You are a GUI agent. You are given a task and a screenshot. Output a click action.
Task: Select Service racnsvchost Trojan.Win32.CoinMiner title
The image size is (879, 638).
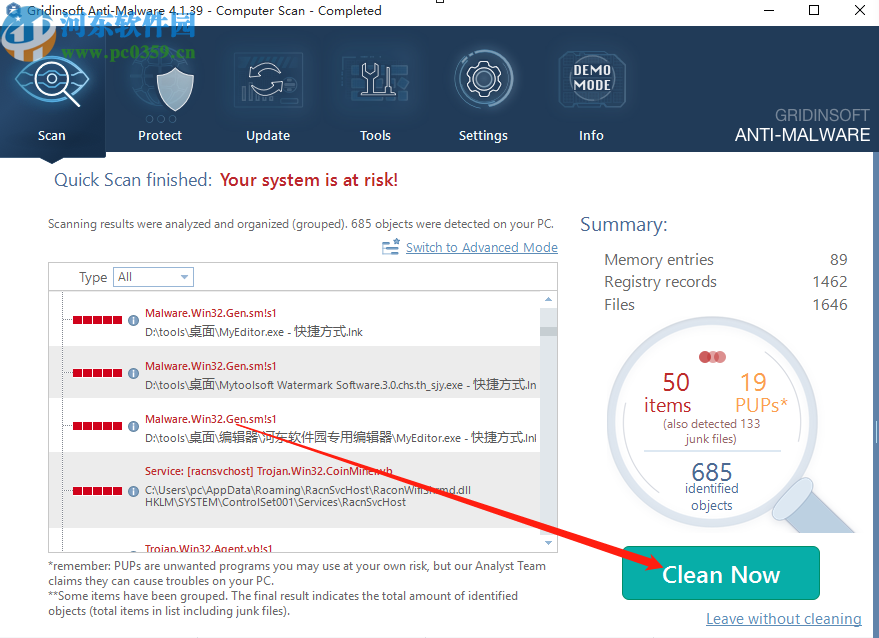(269, 471)
